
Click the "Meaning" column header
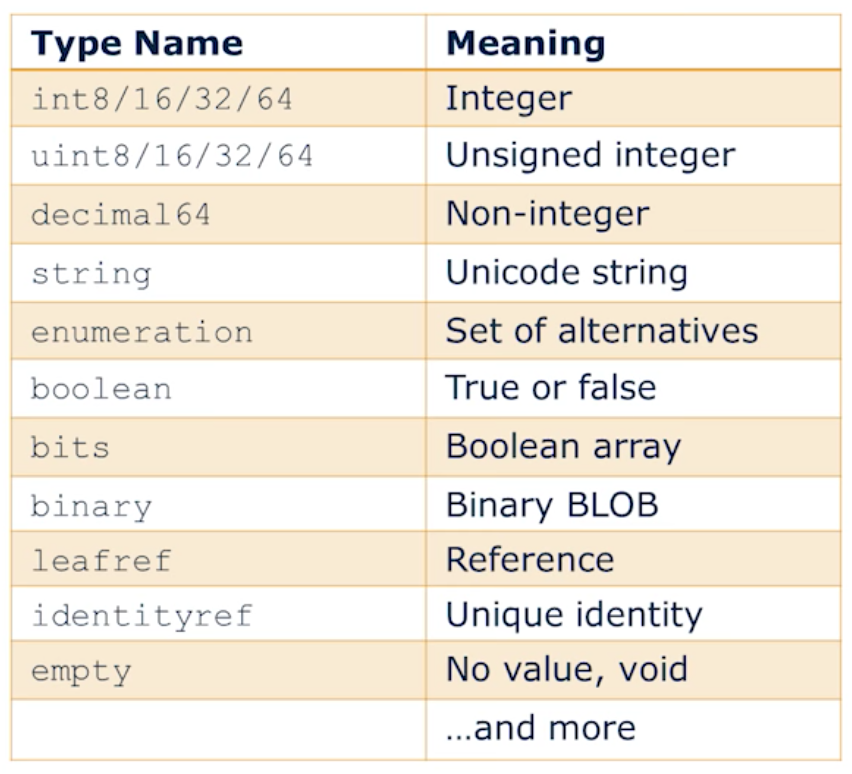click(x=525, y=43)
